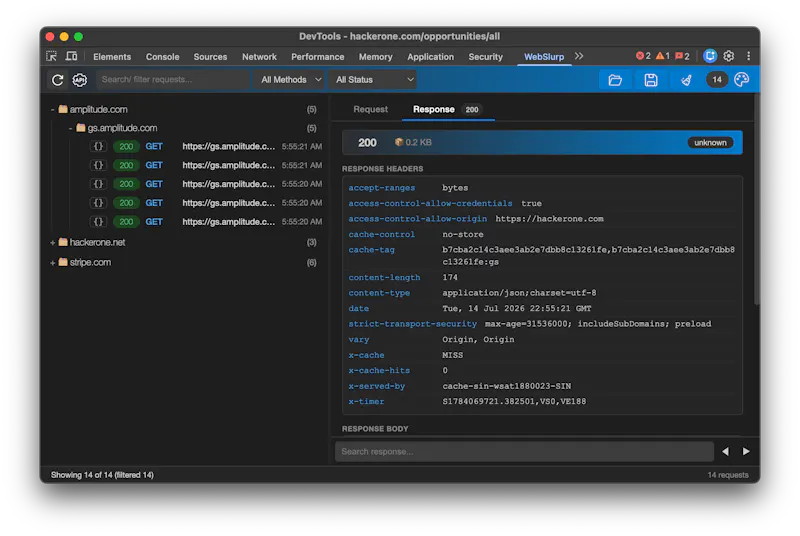The image size is (800, 536).
Task: Switch to the Console tab
Action: tap(162, 57)
